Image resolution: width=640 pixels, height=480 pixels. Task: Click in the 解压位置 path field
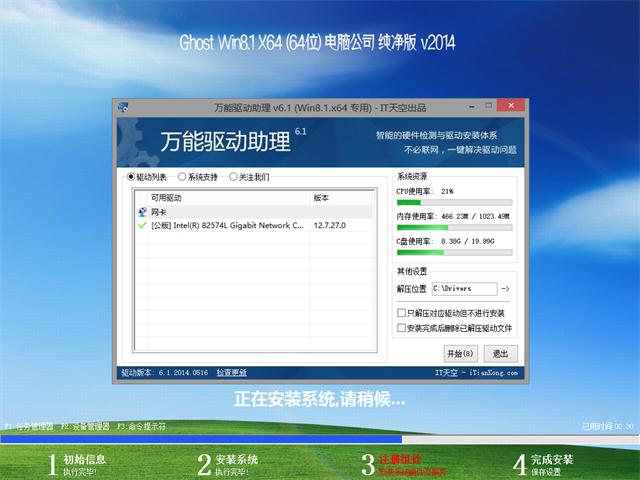pos(463,289)
